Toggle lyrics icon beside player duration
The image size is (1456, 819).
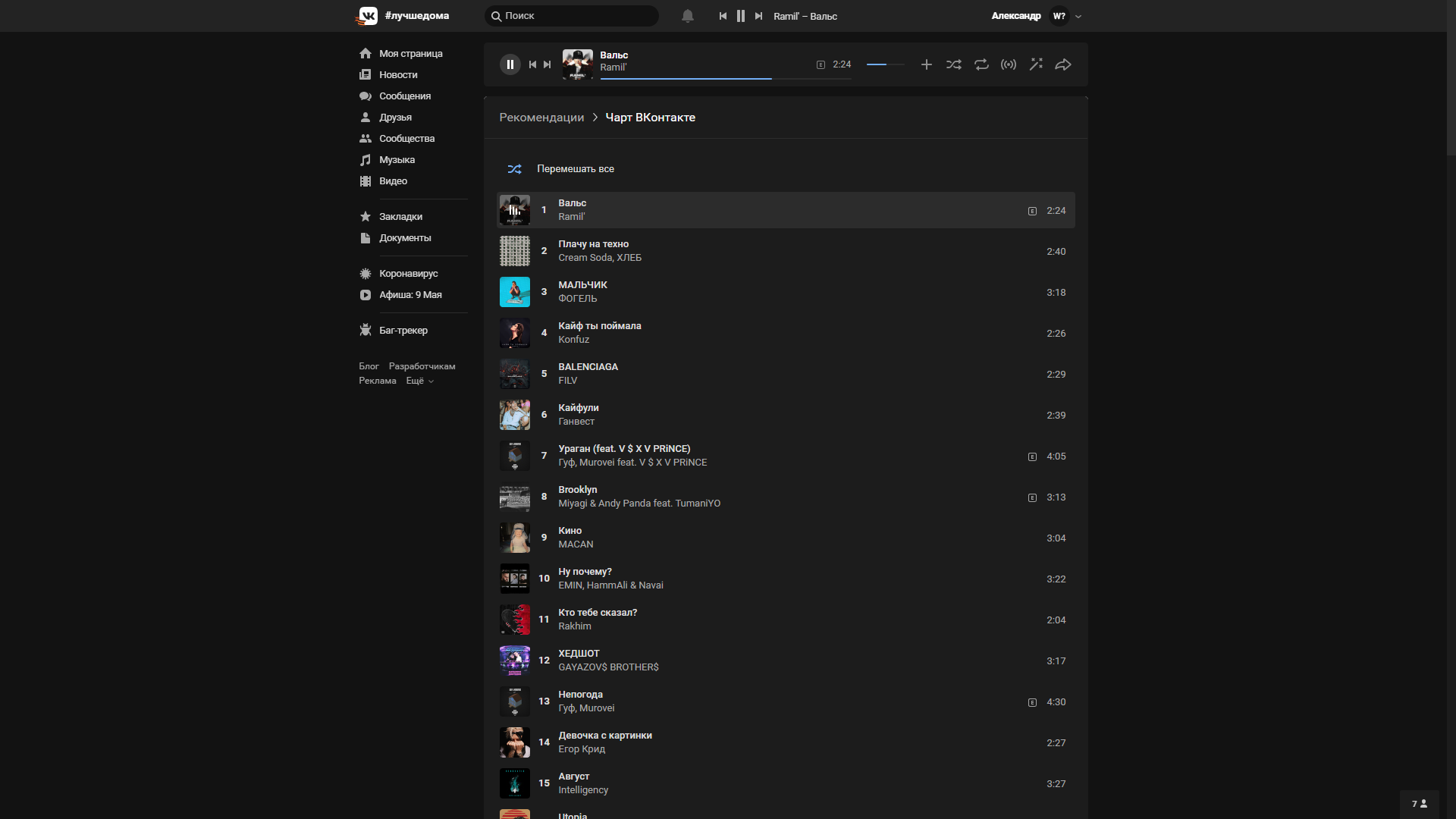tap(821, 64)
